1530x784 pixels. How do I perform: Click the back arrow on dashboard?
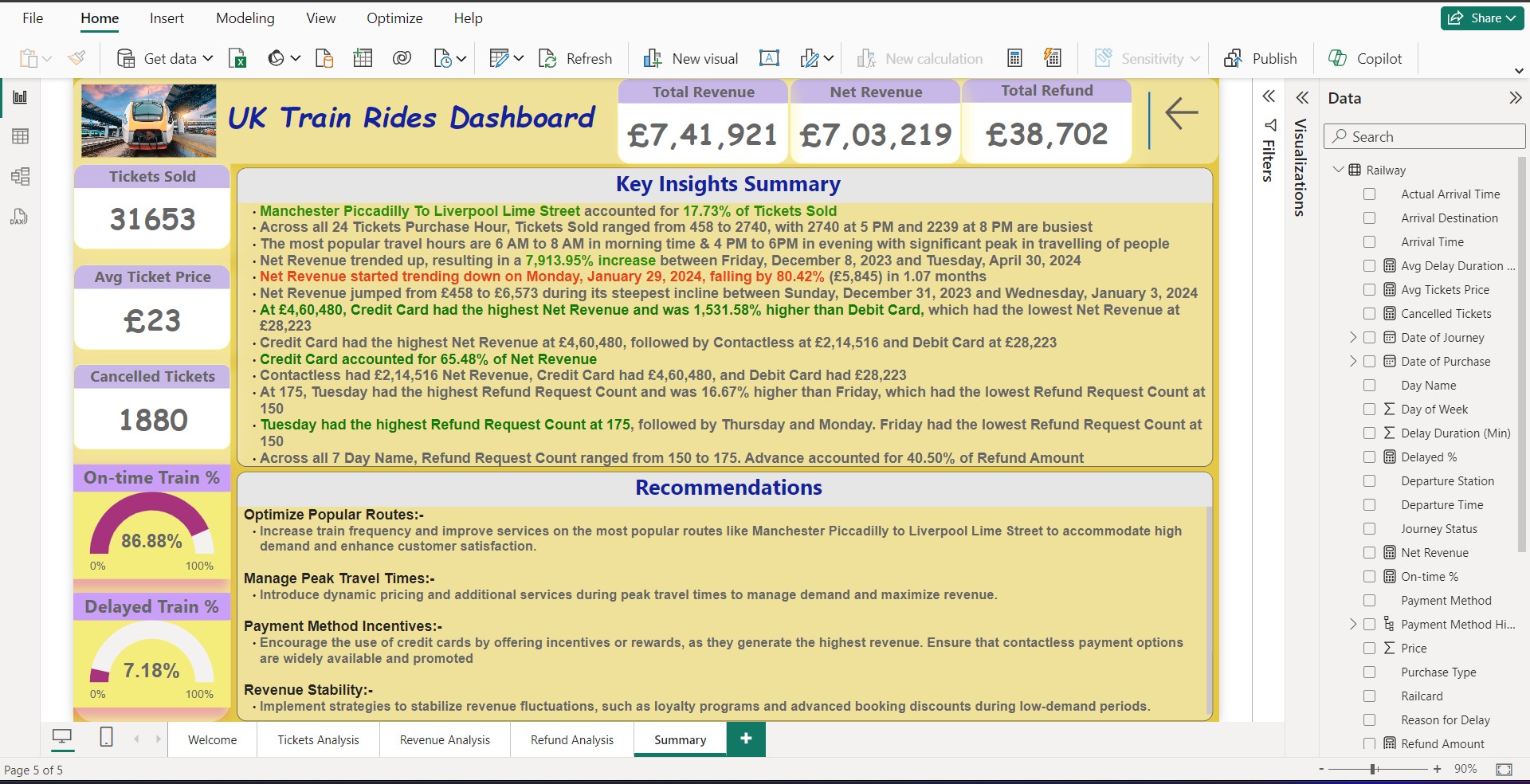[x=1181, y=113]
